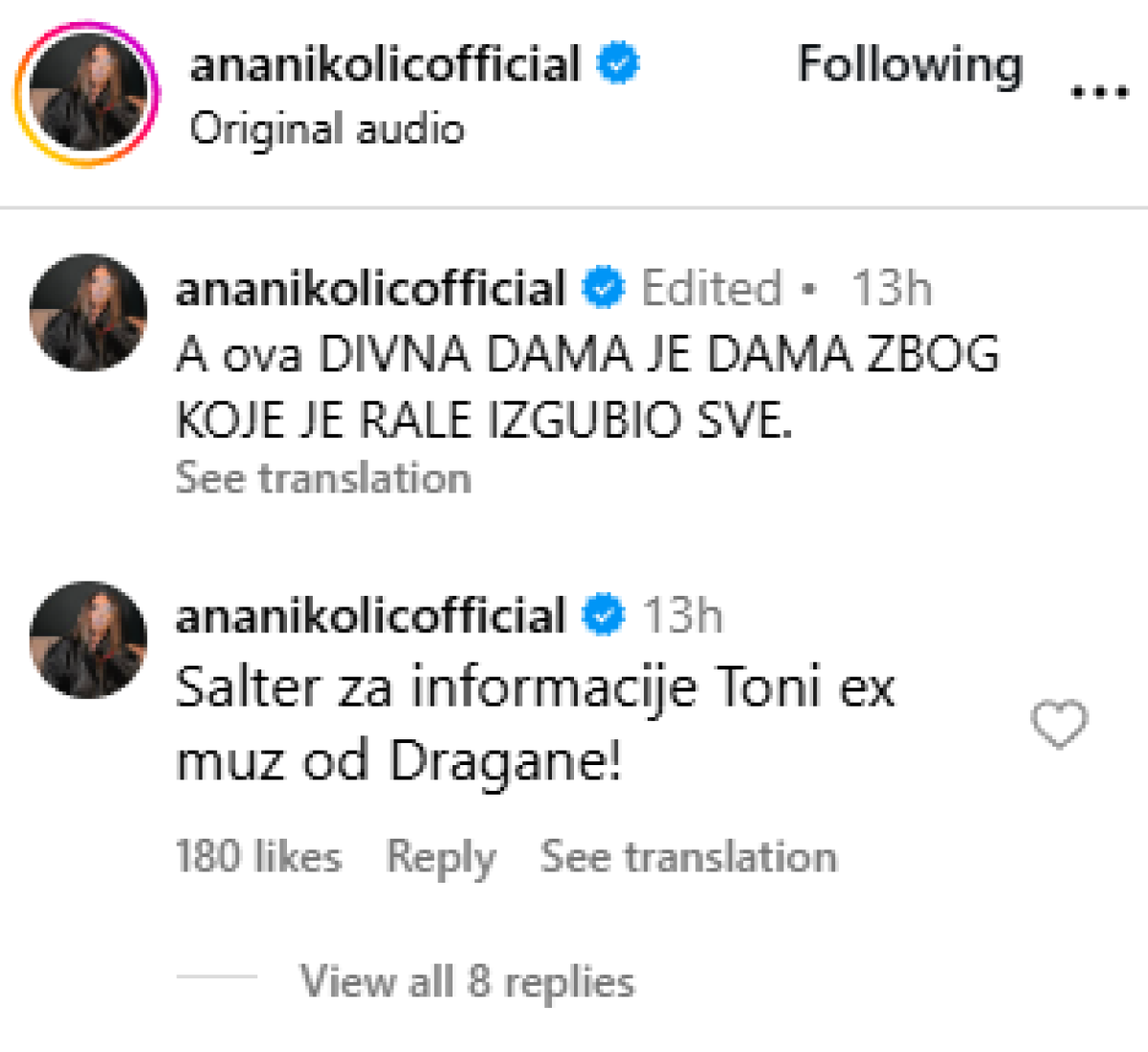Click the header profile picture with story ring
Screen dimensions: 1148x1052
87,94
